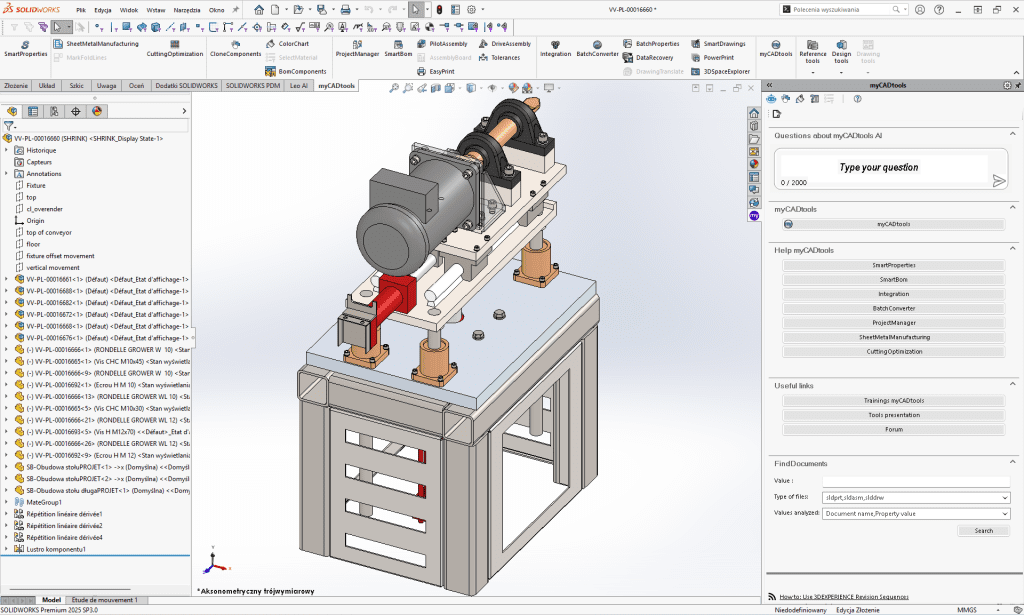
Task: Toggle Hide/Show Items in the view toolbar
Action: (x=492, y=88)
